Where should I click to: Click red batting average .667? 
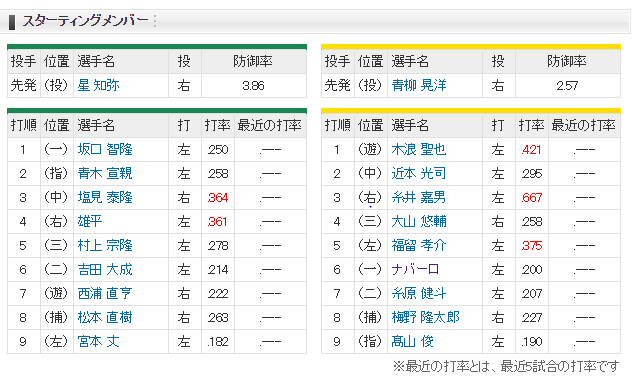(x=532, y=198)
